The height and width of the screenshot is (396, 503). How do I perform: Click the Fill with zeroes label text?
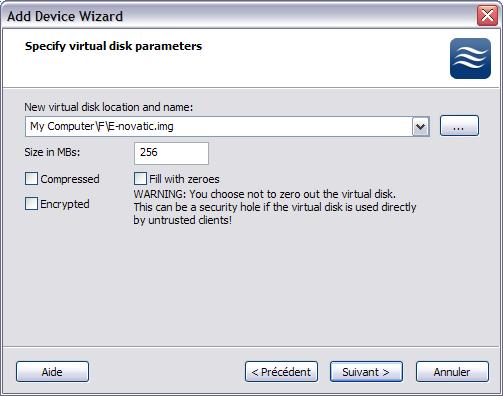pyautogui.click(x=184, y=179)
